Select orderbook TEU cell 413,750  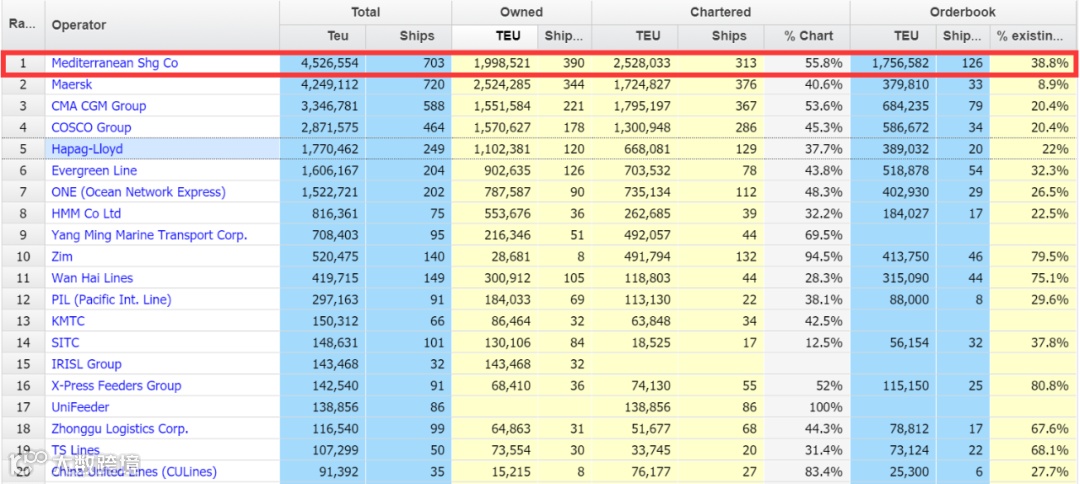[893, 257]
